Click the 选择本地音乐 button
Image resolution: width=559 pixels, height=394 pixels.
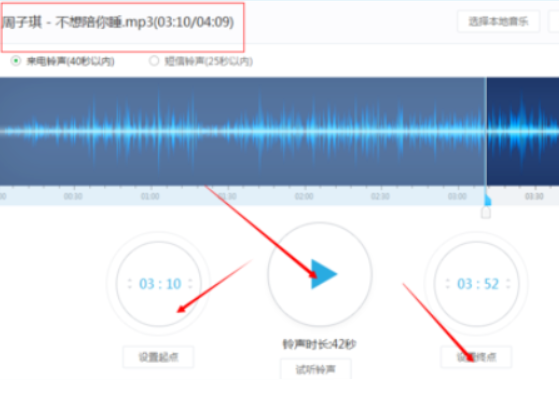click(x=498, y=21)
